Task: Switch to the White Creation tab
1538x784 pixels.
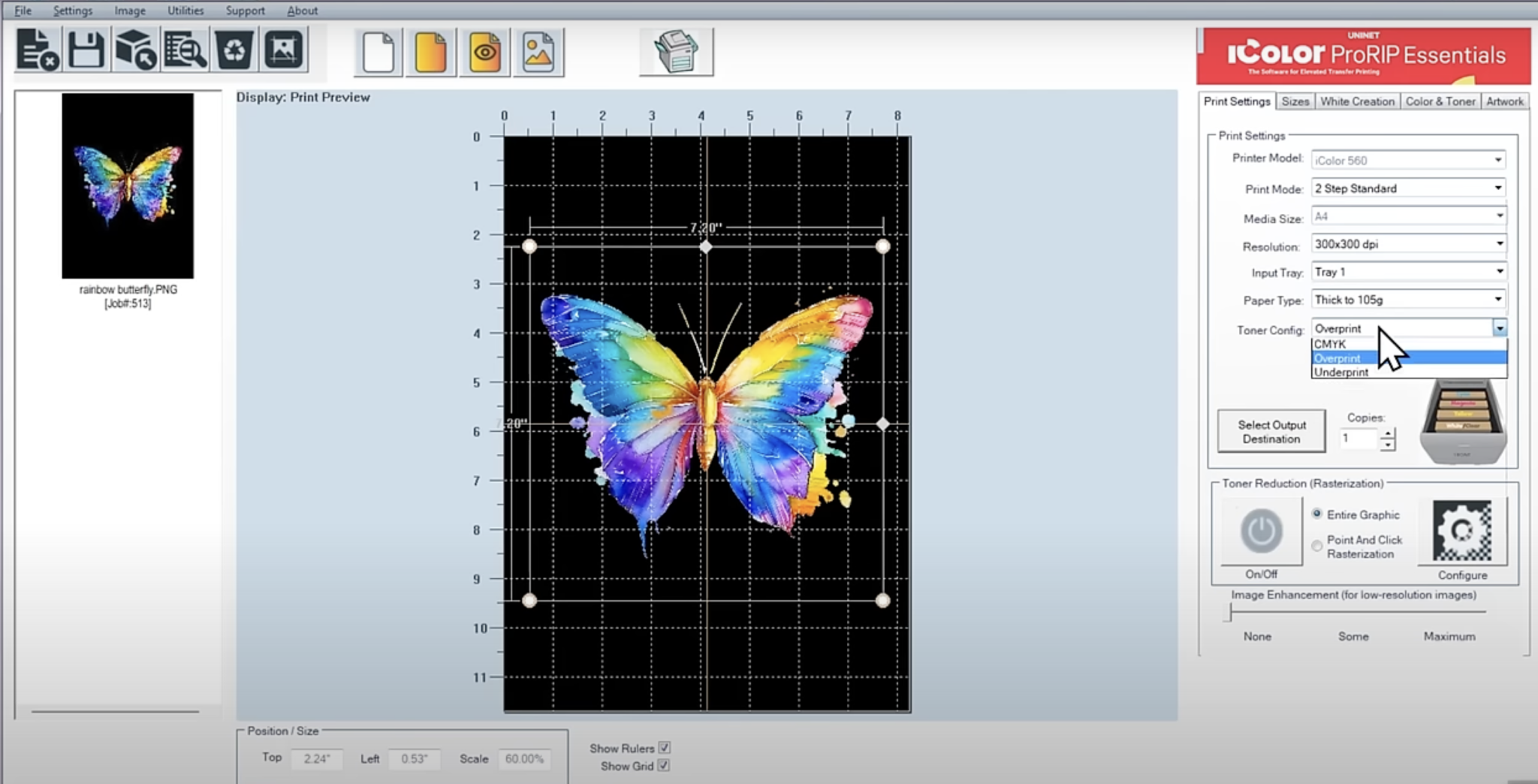Action: (x=1356, y=101)
